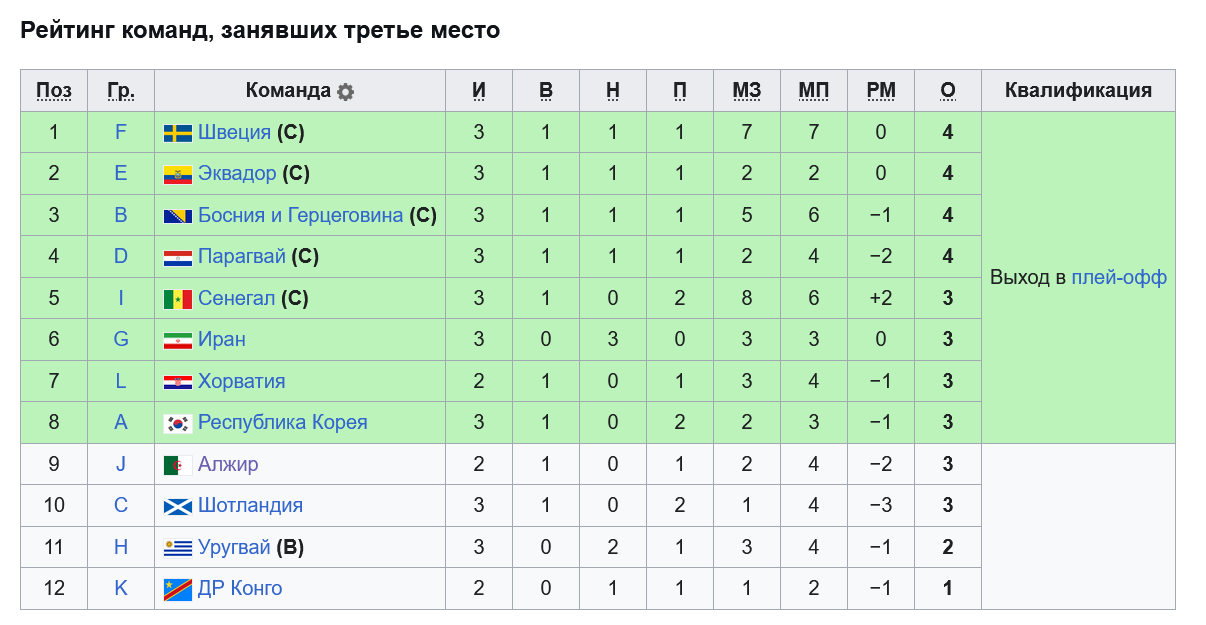Open the Парагвай team link
The width and height of the screenshot is (1206, 625).
click(x=242, y=256)
